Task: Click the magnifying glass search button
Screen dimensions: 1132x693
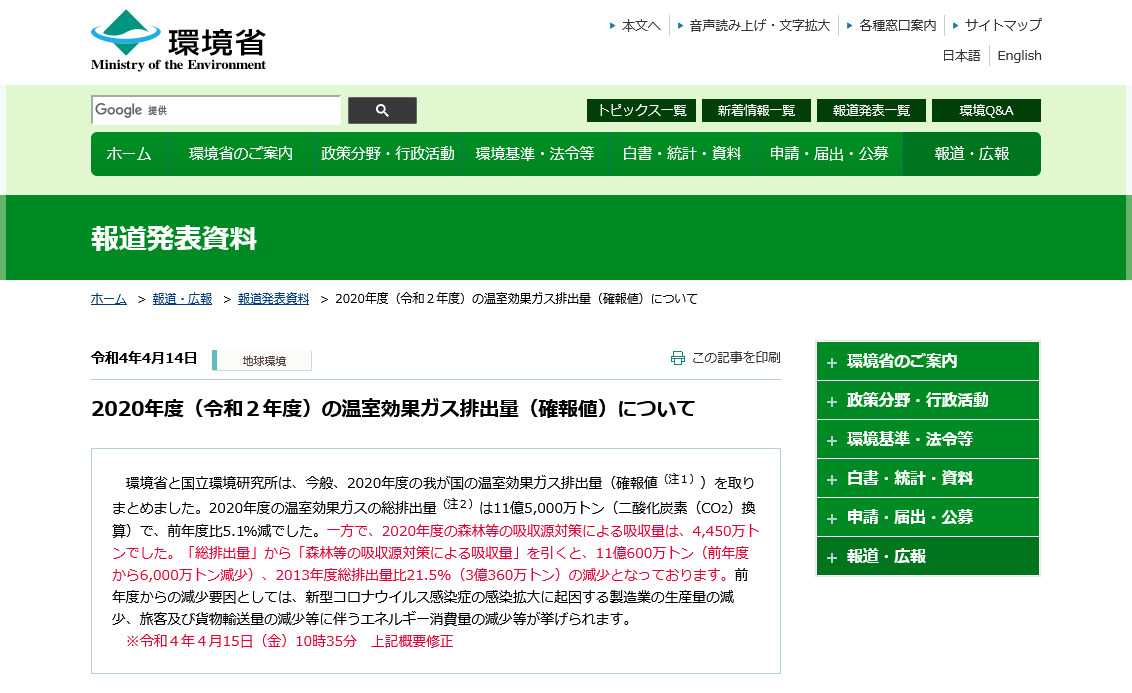Action: coord(382,110)
